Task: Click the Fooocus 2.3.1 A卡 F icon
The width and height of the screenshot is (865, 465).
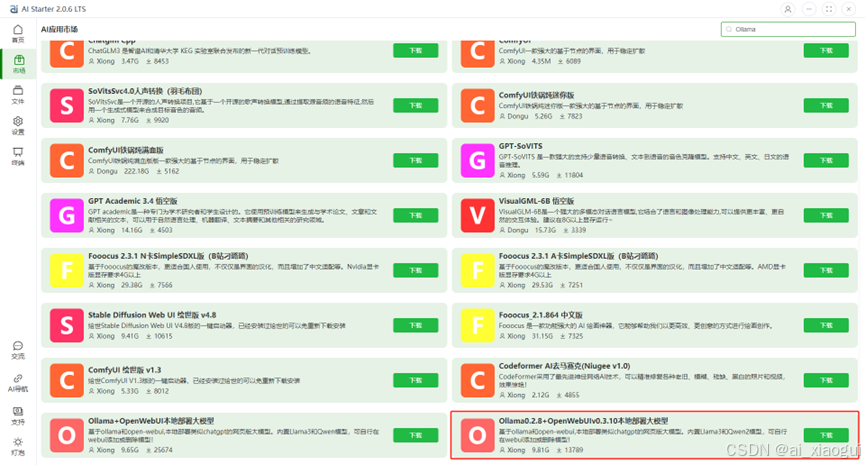Action: (478, 270)
